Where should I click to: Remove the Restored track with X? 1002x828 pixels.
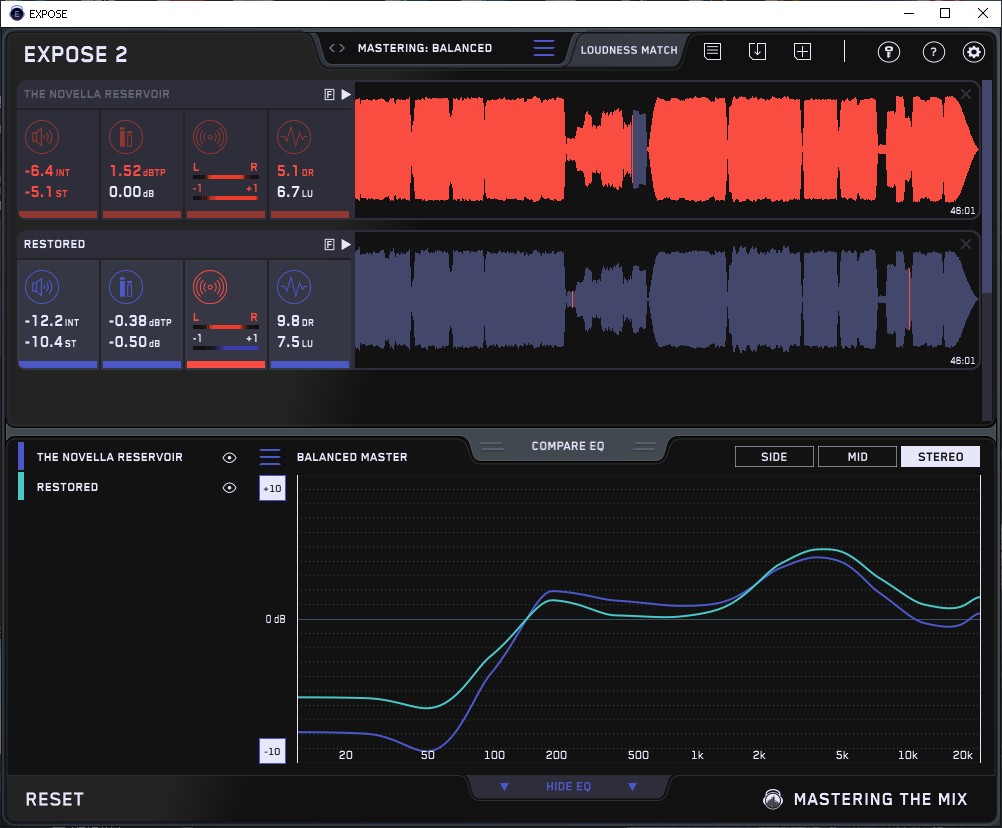(x=966, y=244)
